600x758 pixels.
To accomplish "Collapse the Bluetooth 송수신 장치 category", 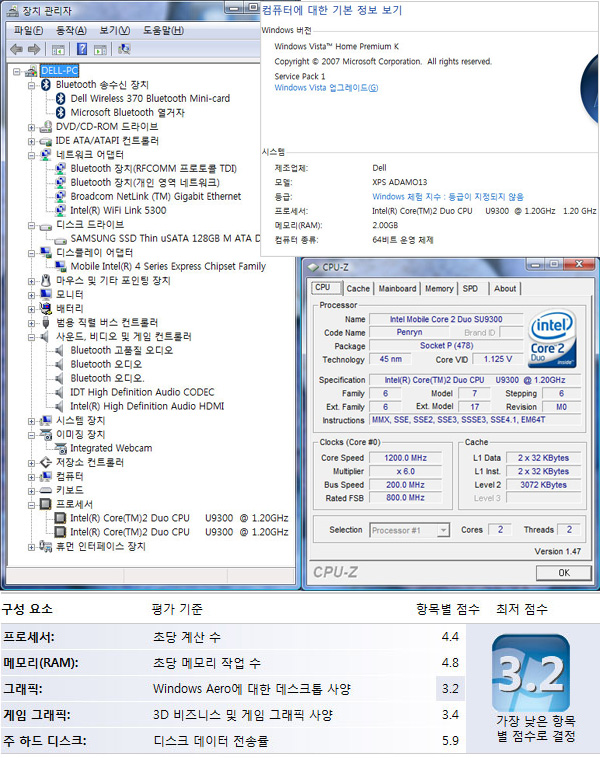I will (x=31, y=86).
